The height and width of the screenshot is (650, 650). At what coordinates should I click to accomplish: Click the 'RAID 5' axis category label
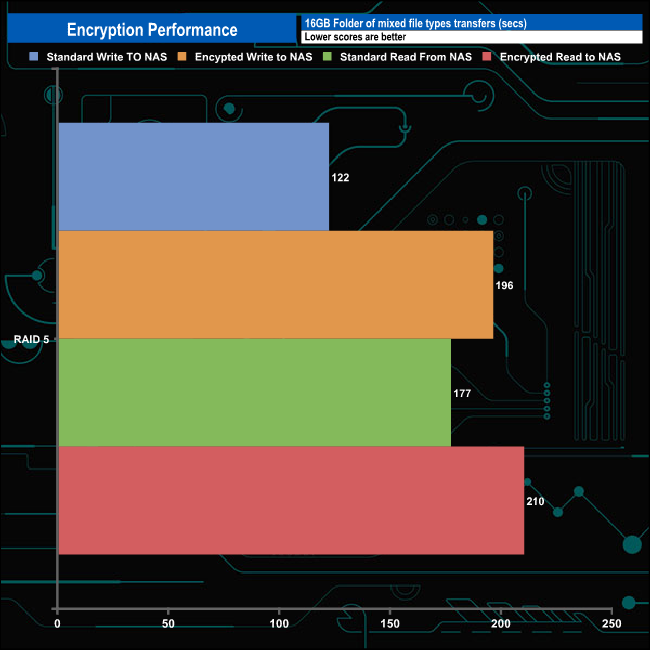[x=31, y=340]
